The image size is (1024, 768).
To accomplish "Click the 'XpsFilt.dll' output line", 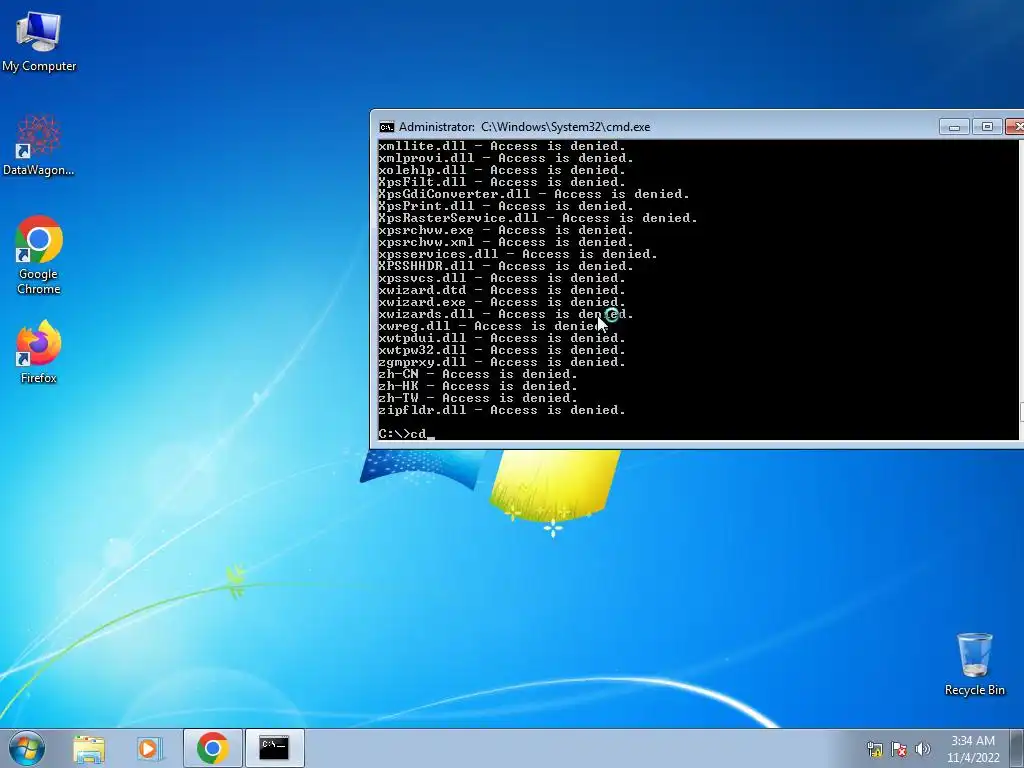I will pyautogui.click(x=502, y=182).
